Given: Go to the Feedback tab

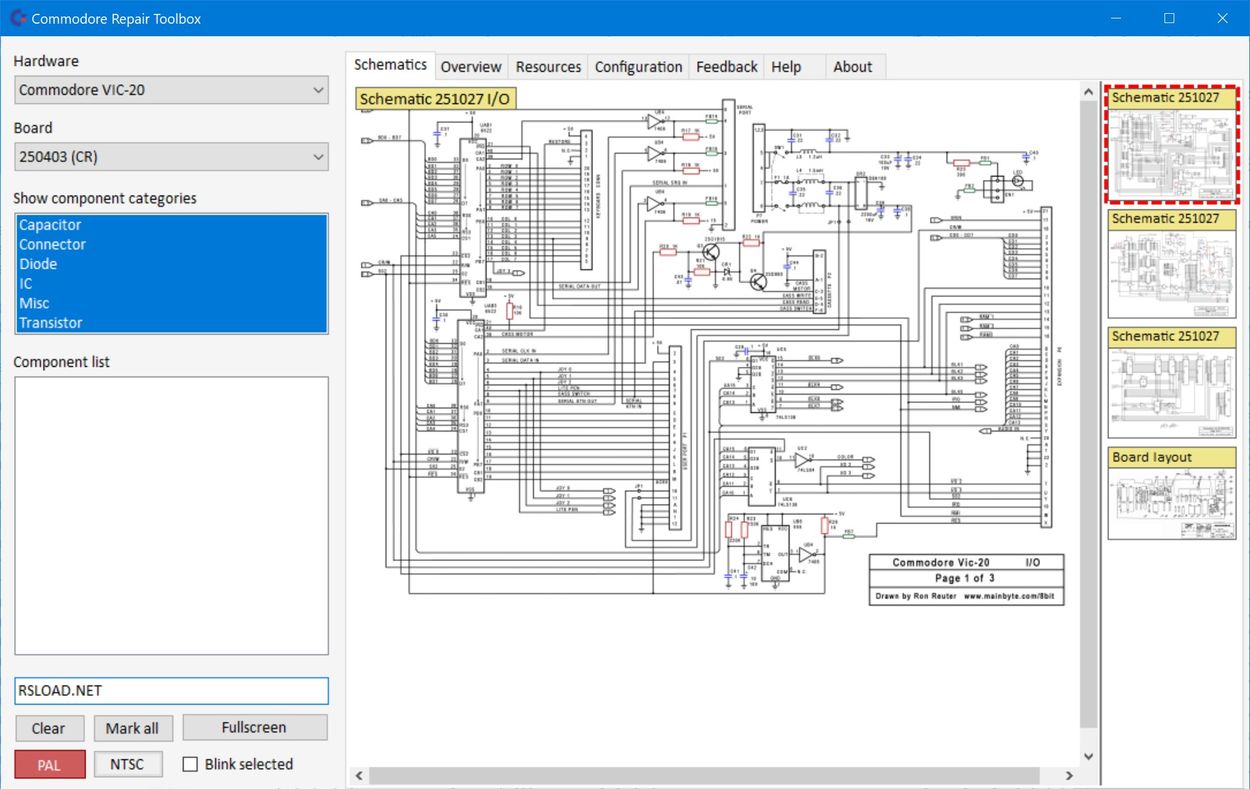Looking at the screenshot, I should point(726,67).
